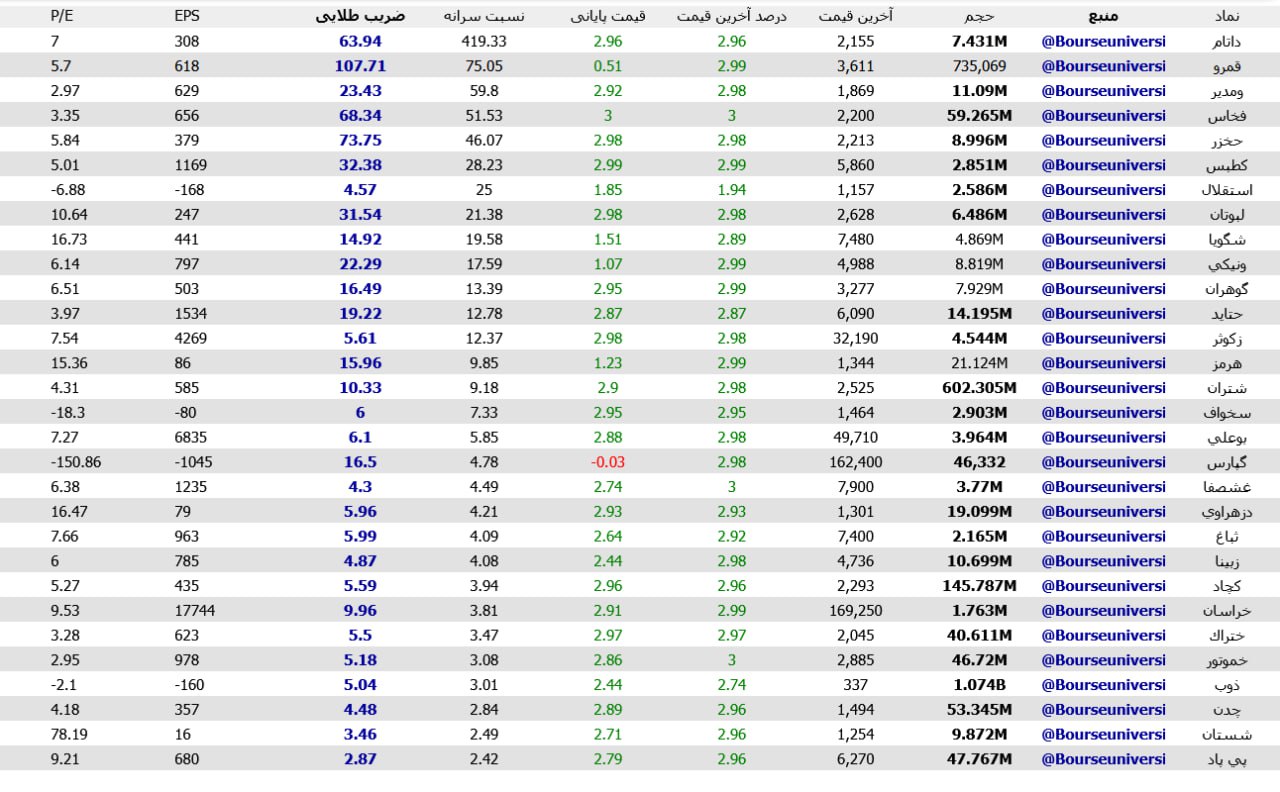
Task: Sort by قیمت پایانی column header
Action: (x=608, y=16)
